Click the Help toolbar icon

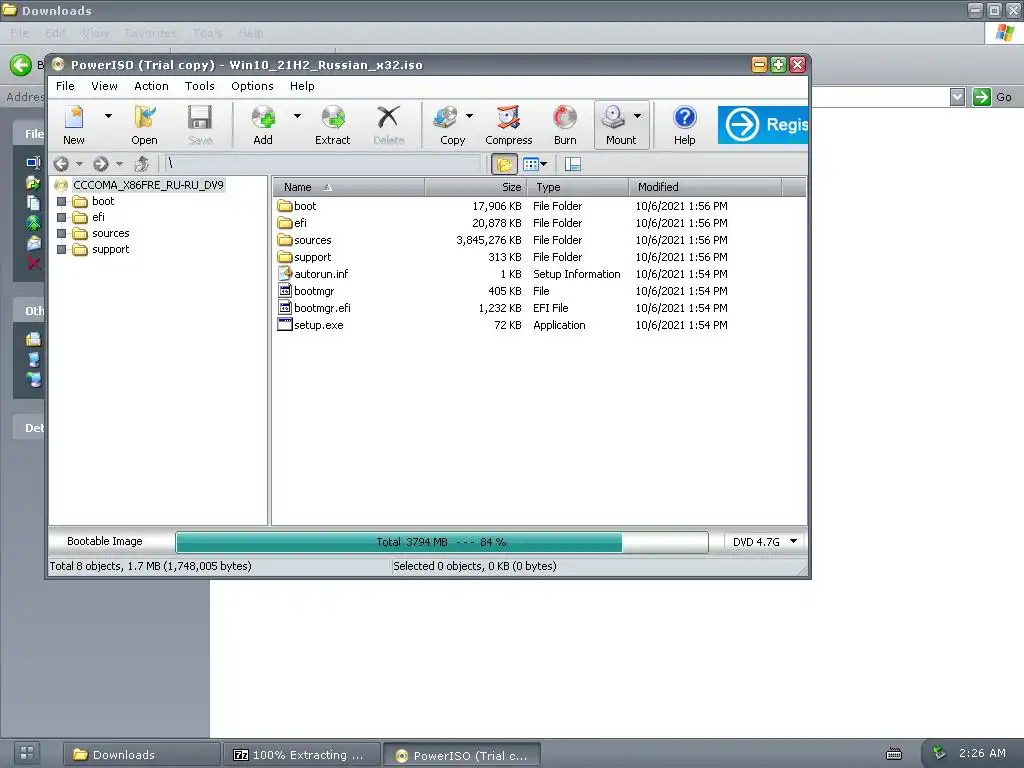click(684, 125)
